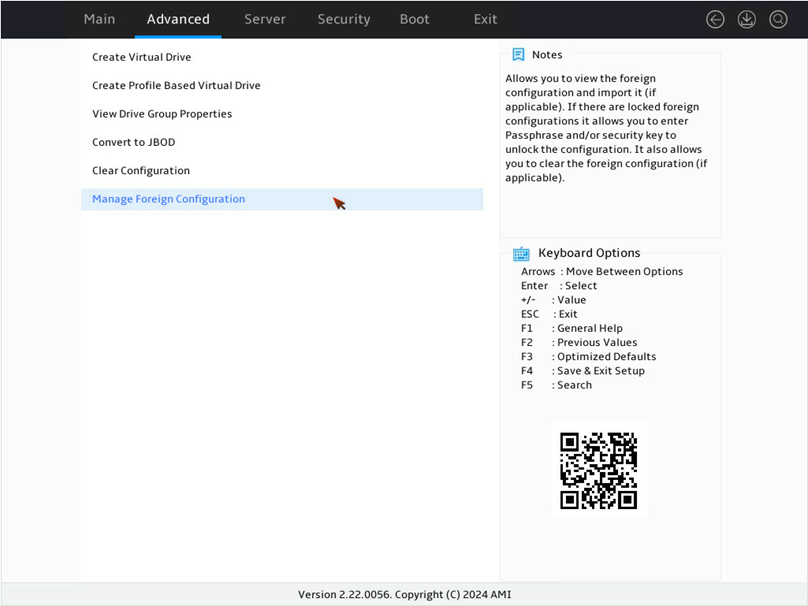Click the version copyright footer text

(405, 595)
